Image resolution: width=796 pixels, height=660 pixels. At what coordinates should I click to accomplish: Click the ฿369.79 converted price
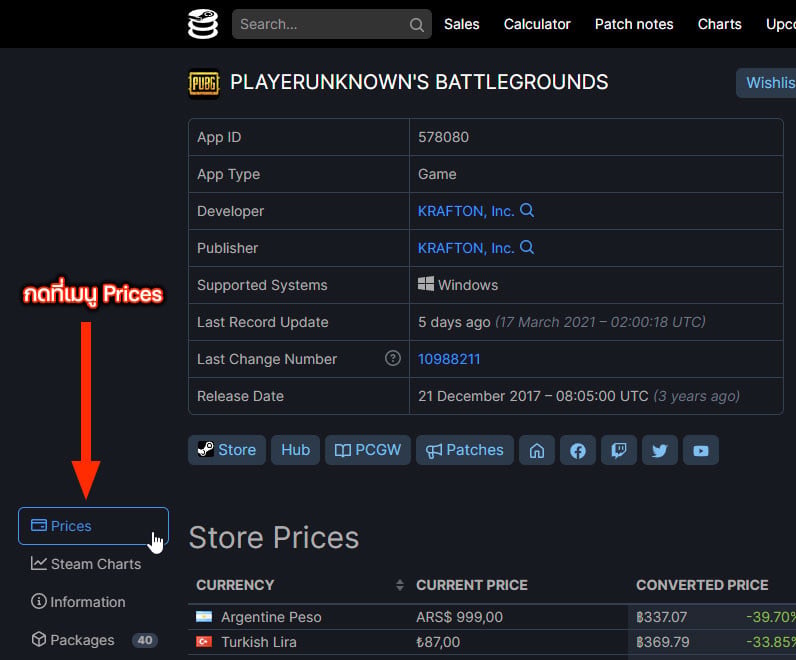[662, 642]
